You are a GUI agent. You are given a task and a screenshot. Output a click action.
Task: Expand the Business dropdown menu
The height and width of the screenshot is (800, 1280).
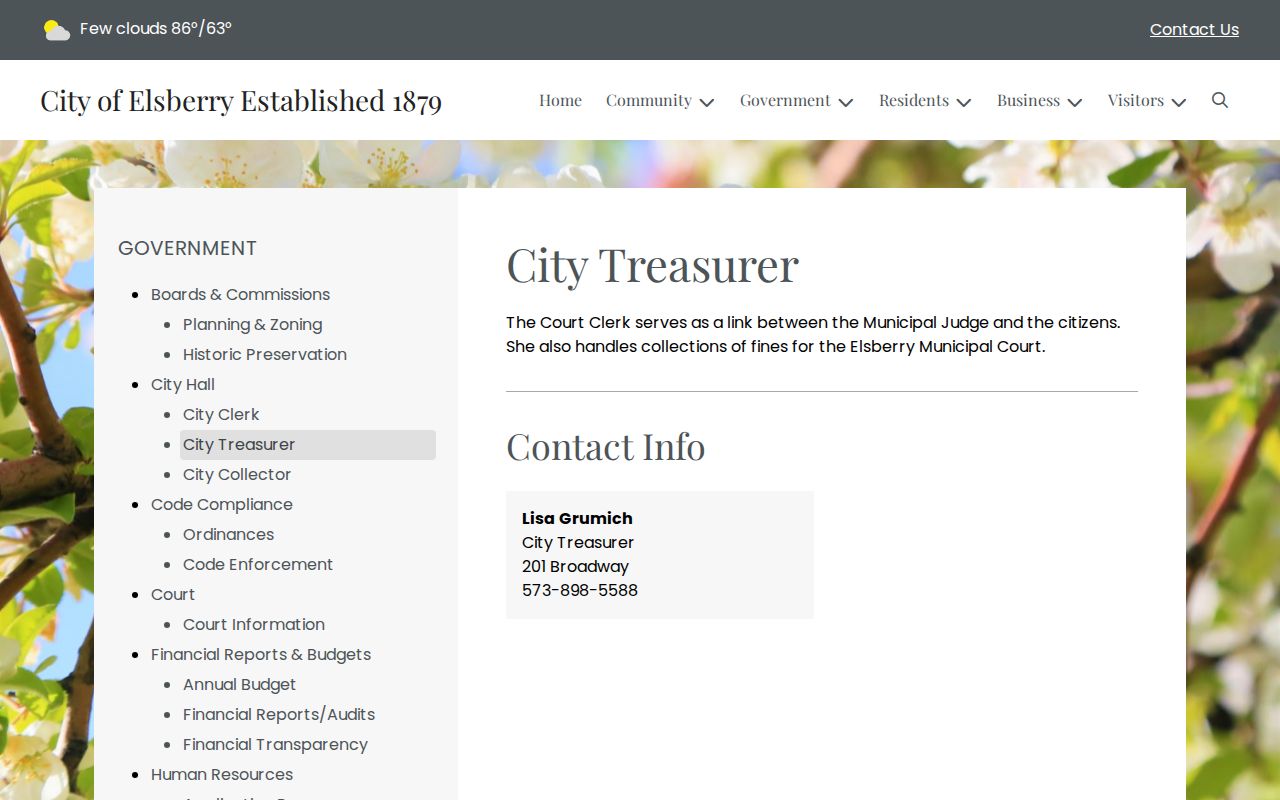pyautogui.click(x=1039, y=100)
